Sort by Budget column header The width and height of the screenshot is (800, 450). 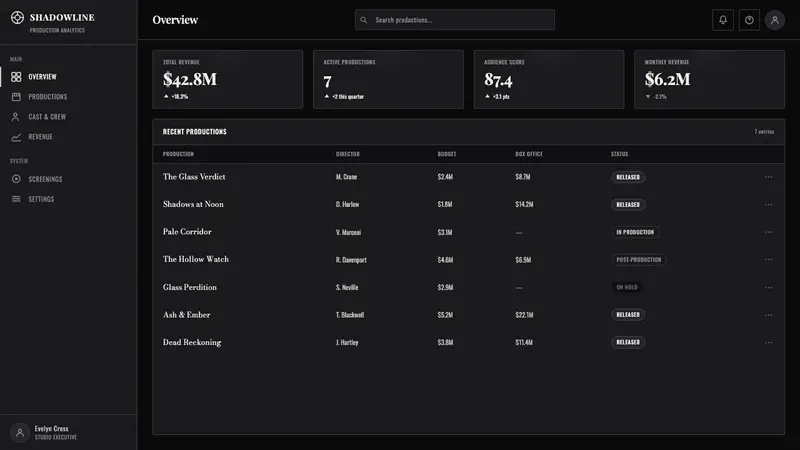[446, 154]
